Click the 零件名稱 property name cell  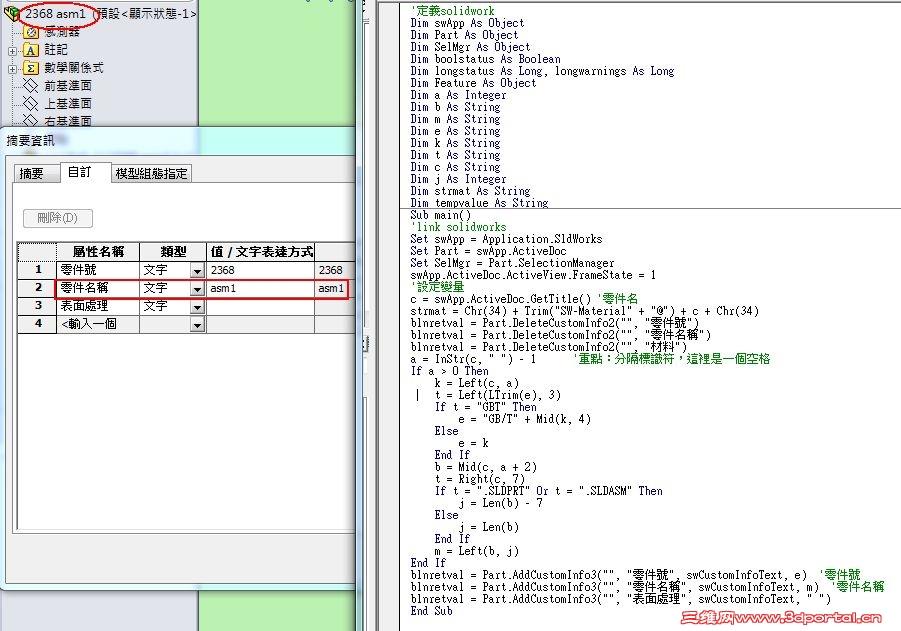tap(98, 288)
